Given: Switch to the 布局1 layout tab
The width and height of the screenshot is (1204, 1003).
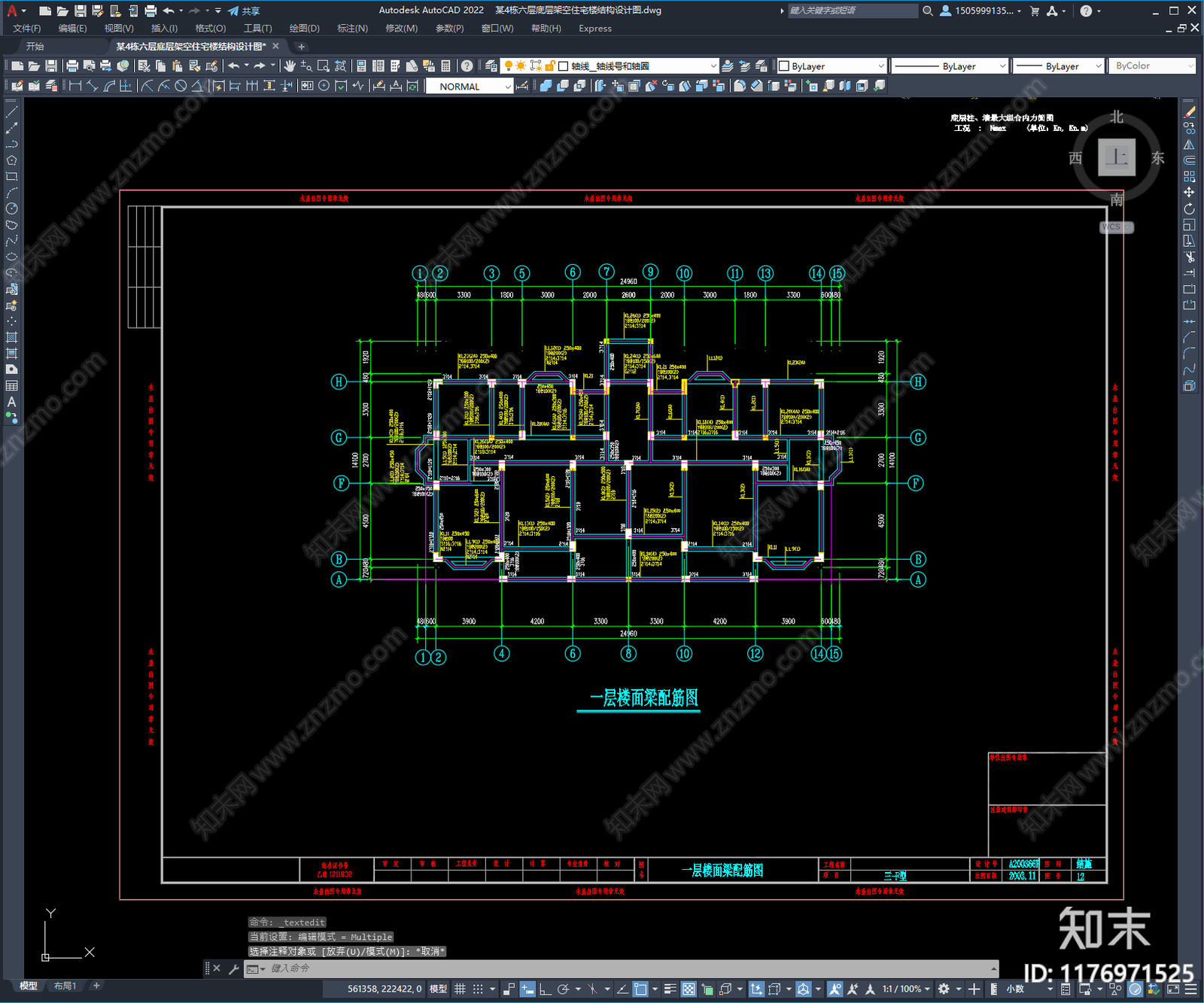Looking at the screenshot, I should click(65, 986).
